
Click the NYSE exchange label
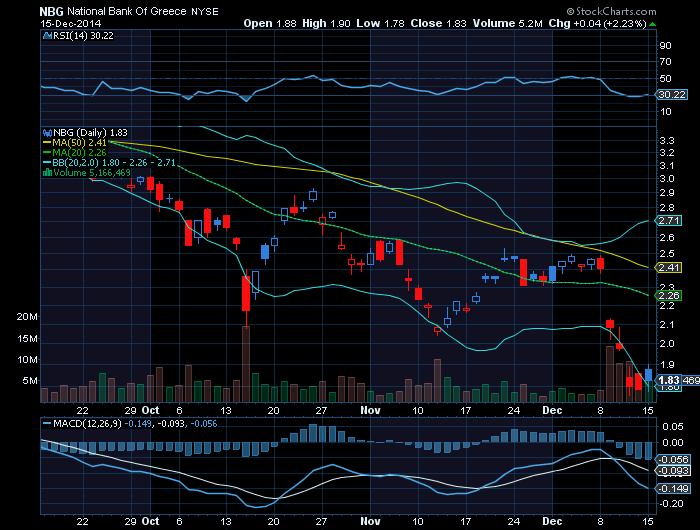[205, 12]
